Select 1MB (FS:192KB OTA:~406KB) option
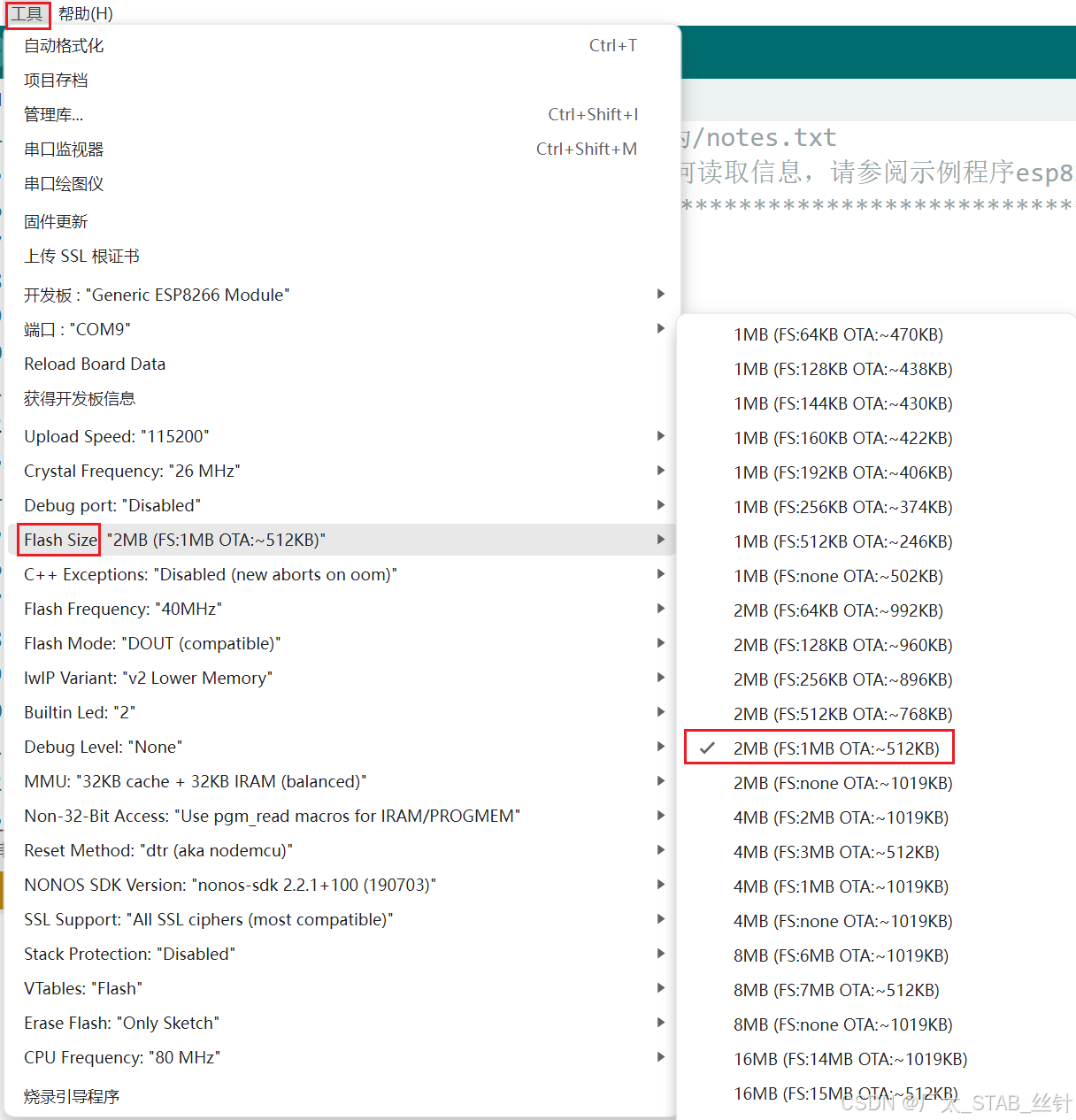Viewport: 1076px width, 1120px height. pos(876,472)
